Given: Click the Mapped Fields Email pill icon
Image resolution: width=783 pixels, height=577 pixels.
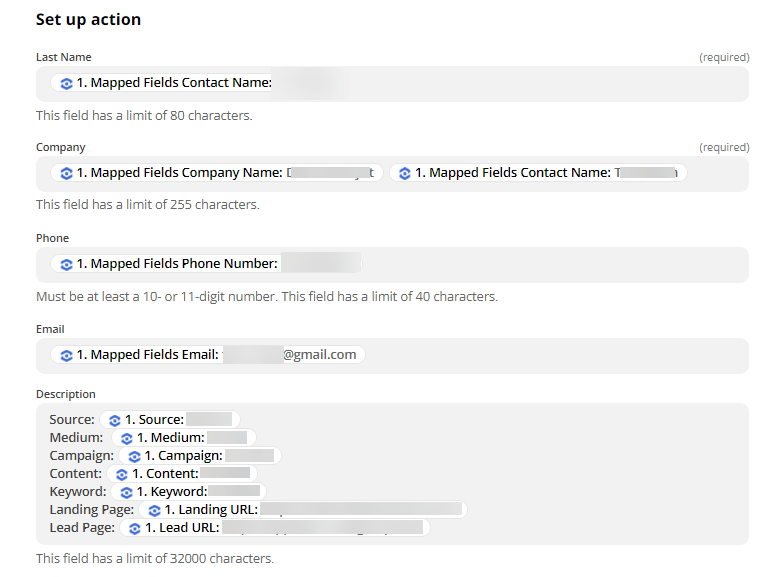Looking at the screenshot, I should coord(66,355).
